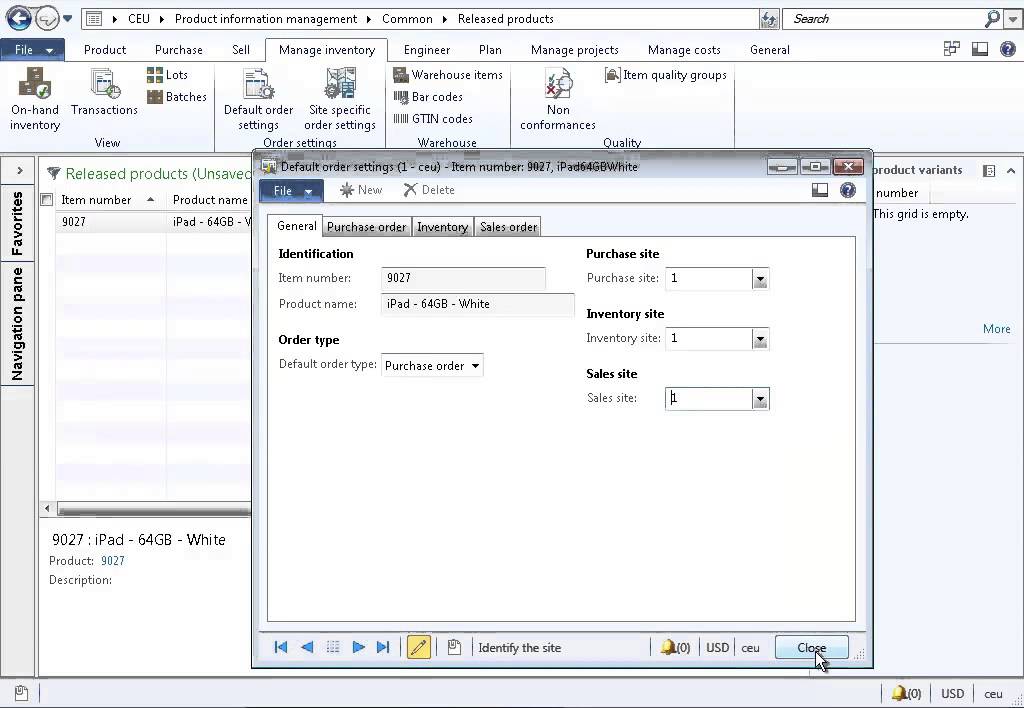Open the Sell ribbon tab
This screenshot has width=1024, height=708.
[240, 50]
